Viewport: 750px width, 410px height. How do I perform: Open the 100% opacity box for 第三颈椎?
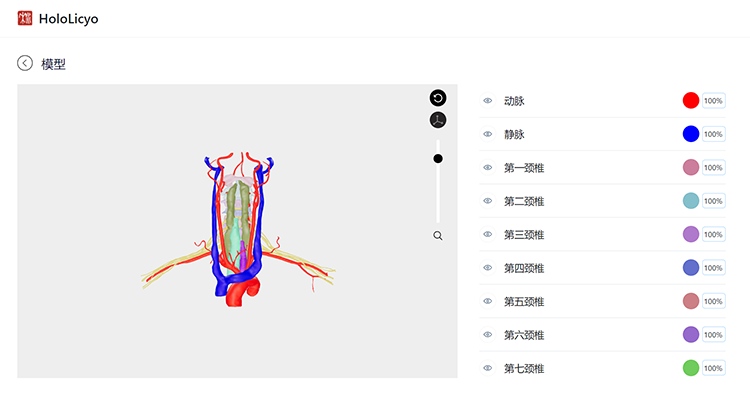[x=713, y=234]
